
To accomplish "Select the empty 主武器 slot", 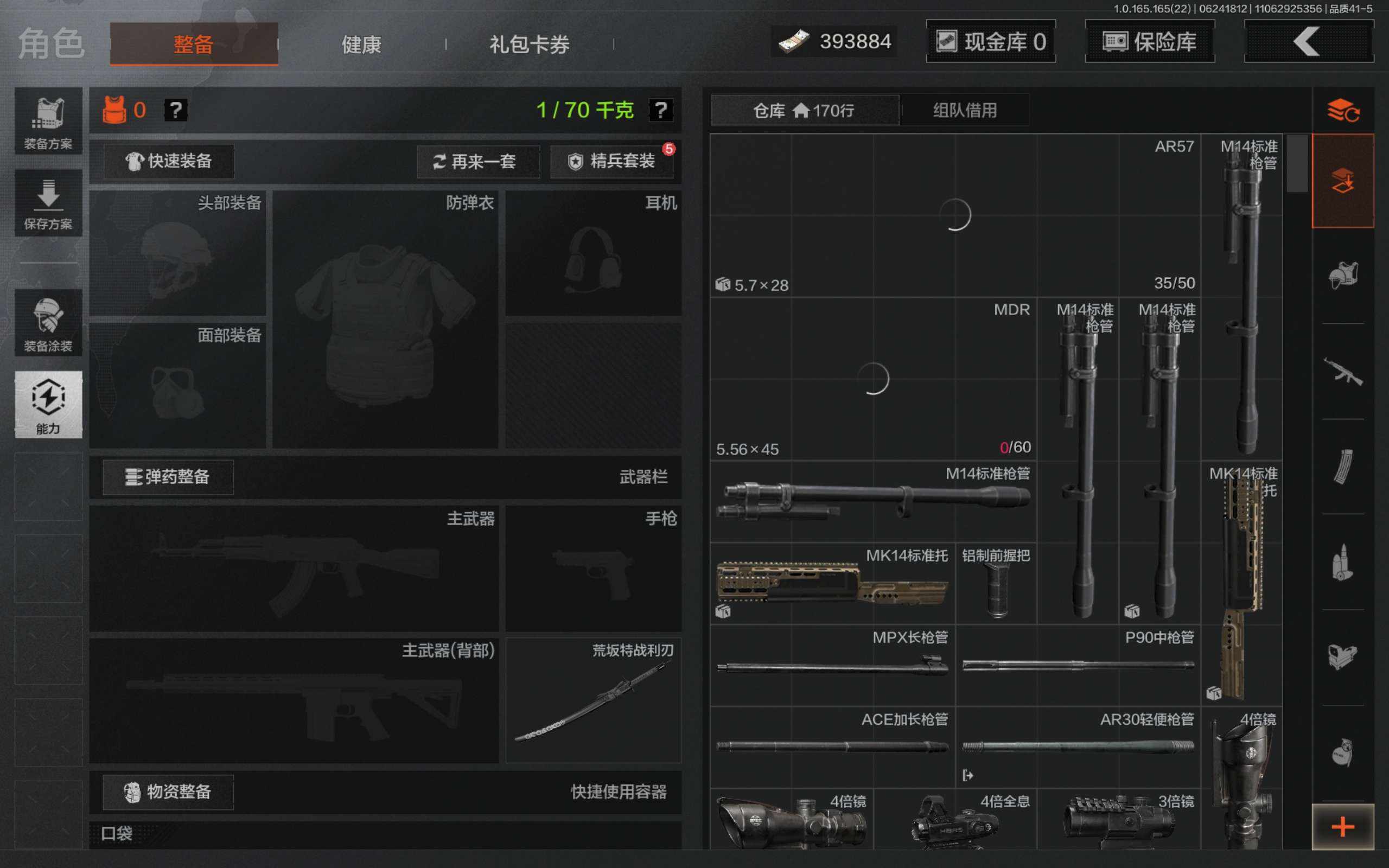I will pos(294,569).
